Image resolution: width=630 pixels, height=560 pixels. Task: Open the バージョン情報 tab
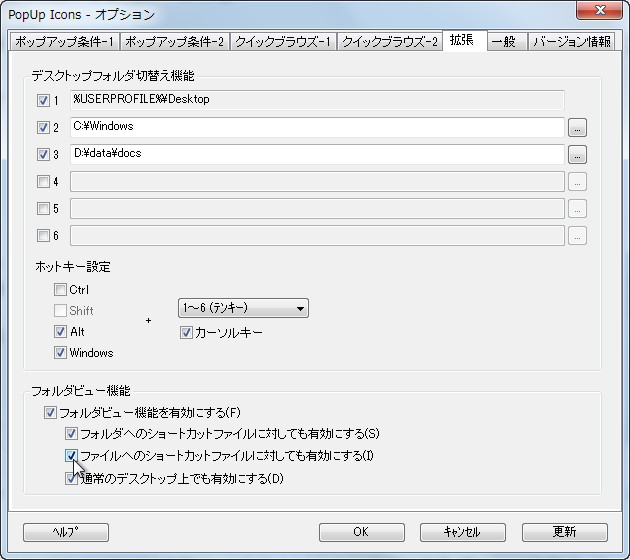coord(571,41)
